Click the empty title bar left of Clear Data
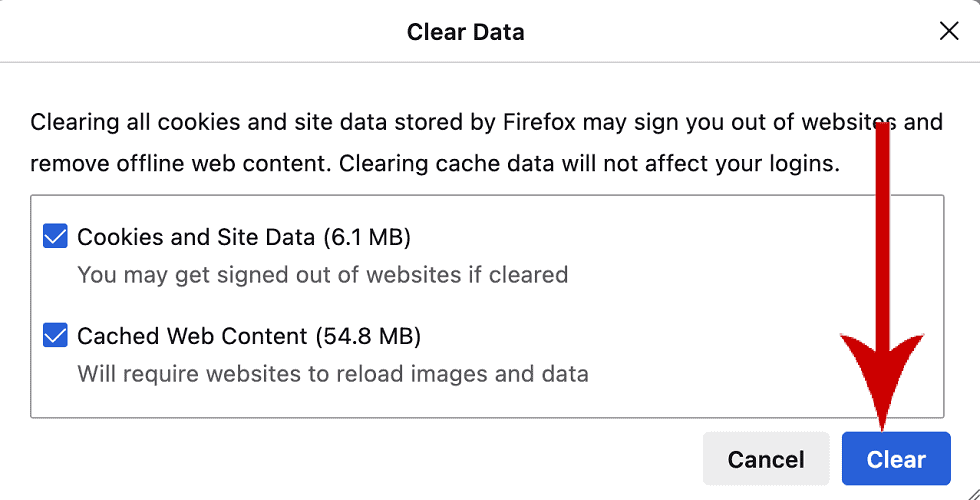The image size is (980, 500). pyautogui.click(x=200, y=32)
